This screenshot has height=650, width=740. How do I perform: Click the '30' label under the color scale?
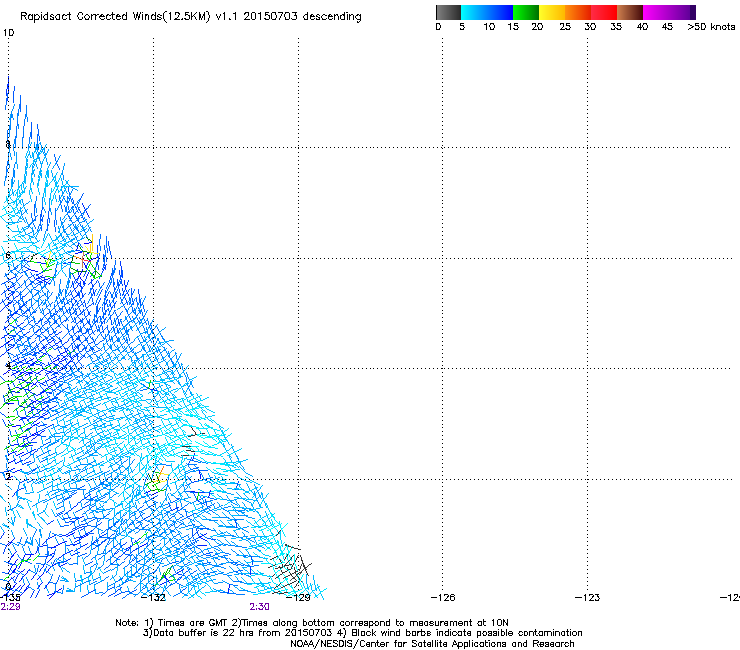click(x=590, y=27)
